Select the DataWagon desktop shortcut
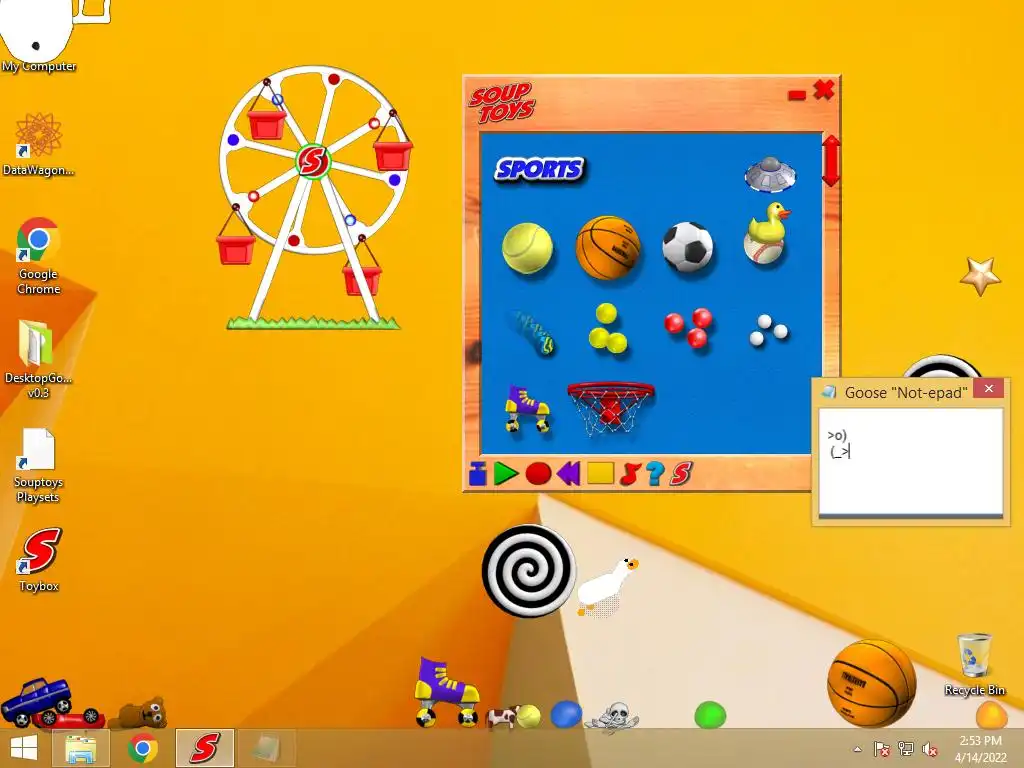Viewport: 1024px width, 768px height. coord(39,145)
